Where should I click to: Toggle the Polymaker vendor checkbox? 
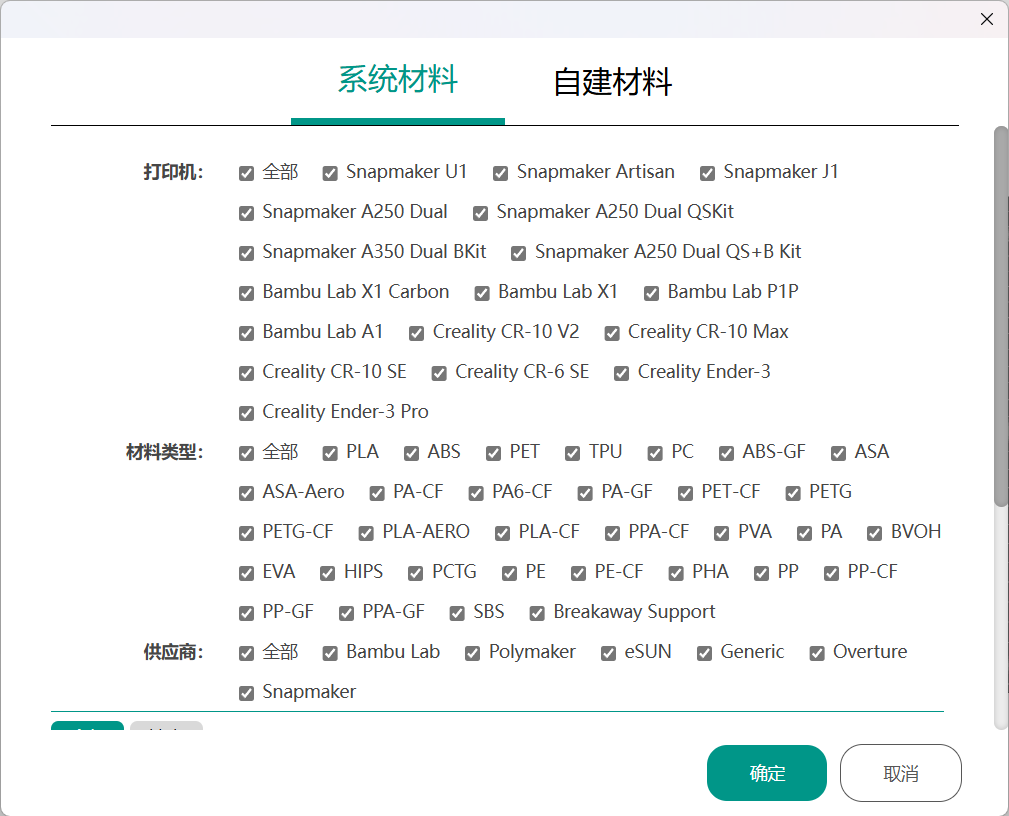point(473,653)
